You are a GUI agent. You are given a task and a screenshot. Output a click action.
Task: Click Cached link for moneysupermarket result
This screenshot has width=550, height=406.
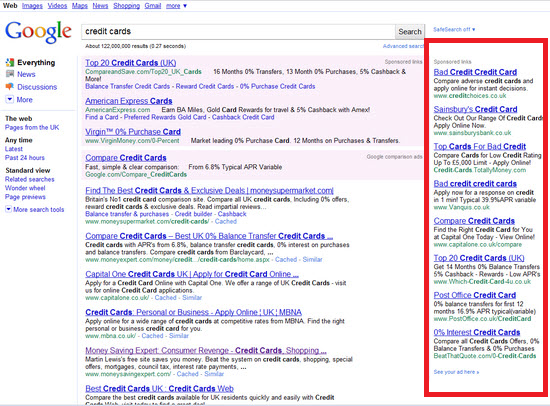[x=226, y=221]
